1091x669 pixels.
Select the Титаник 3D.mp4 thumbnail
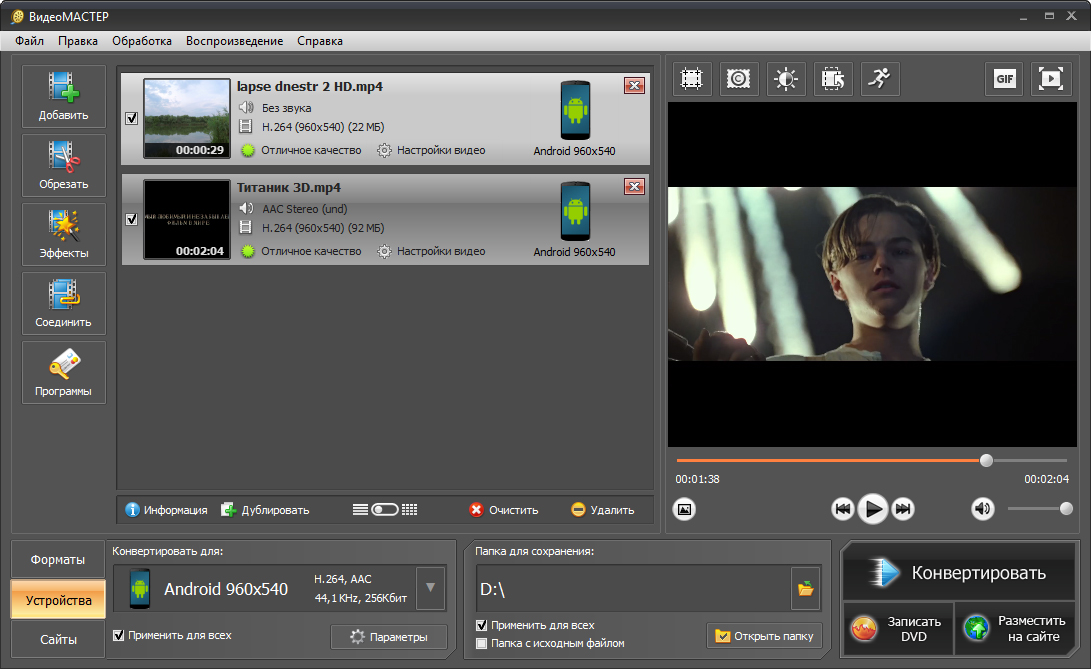(186, 219)
